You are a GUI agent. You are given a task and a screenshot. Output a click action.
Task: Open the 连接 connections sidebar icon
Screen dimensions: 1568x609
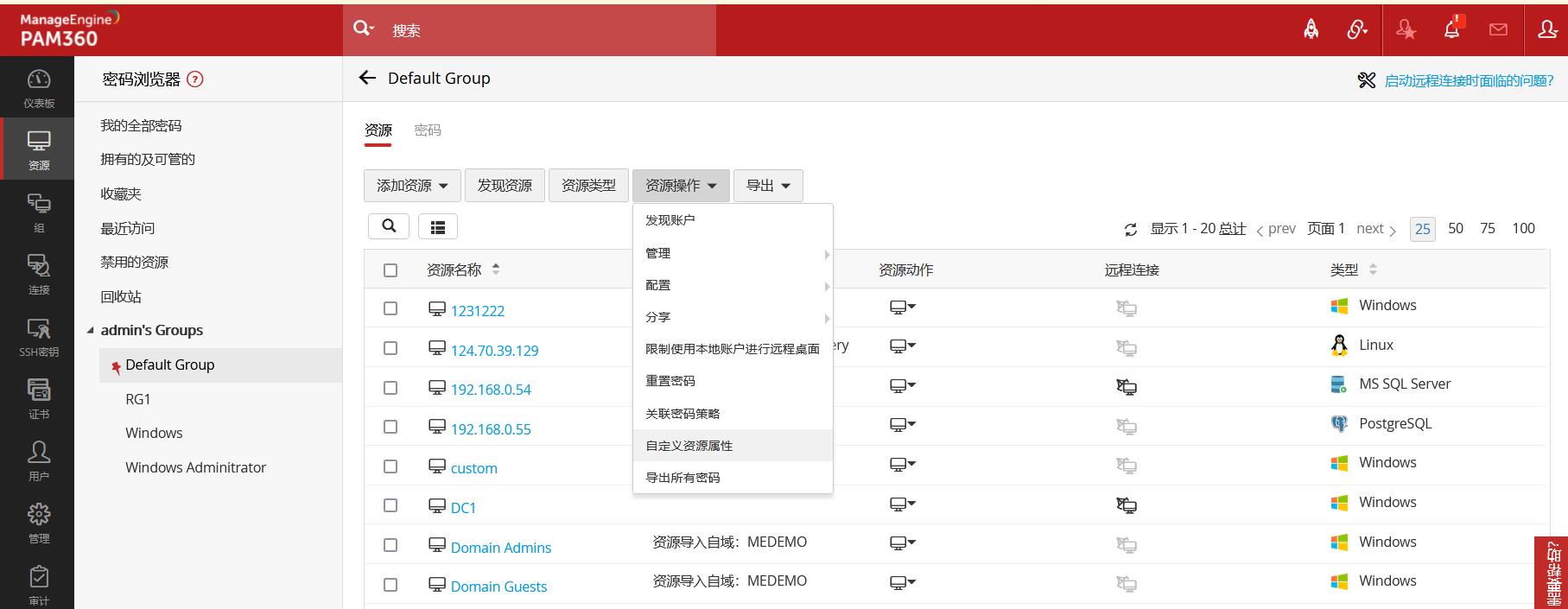click(38, 275)
